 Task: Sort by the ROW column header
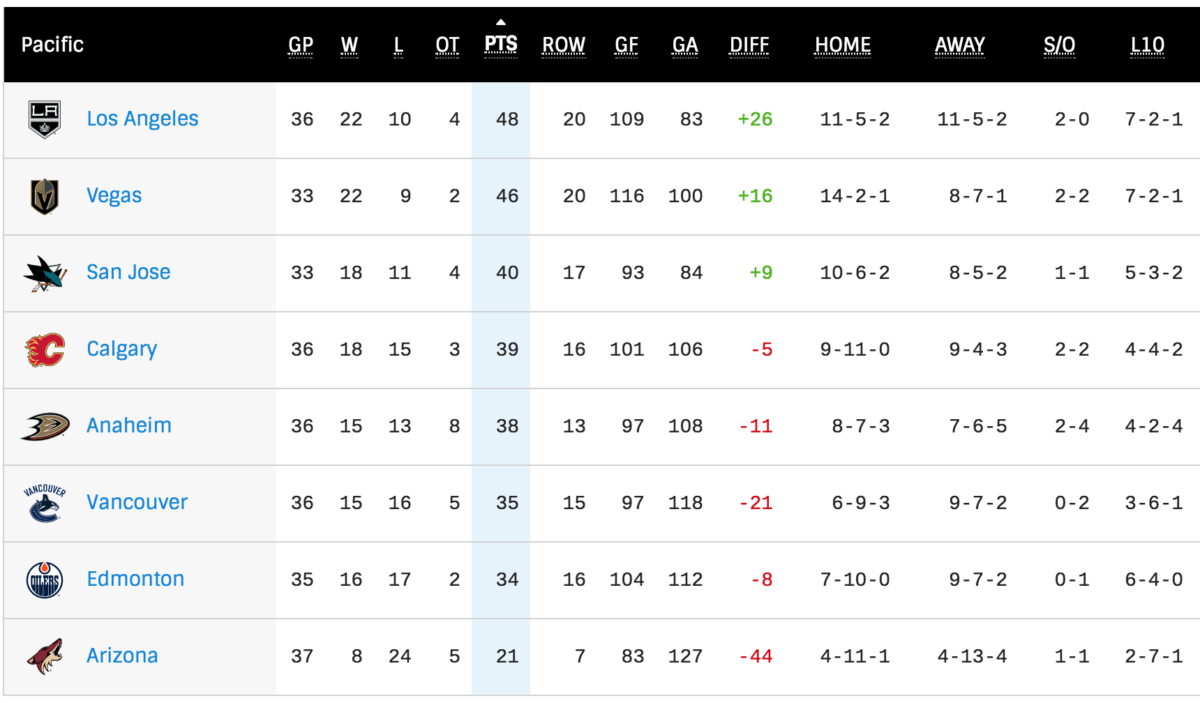point(564,45)
